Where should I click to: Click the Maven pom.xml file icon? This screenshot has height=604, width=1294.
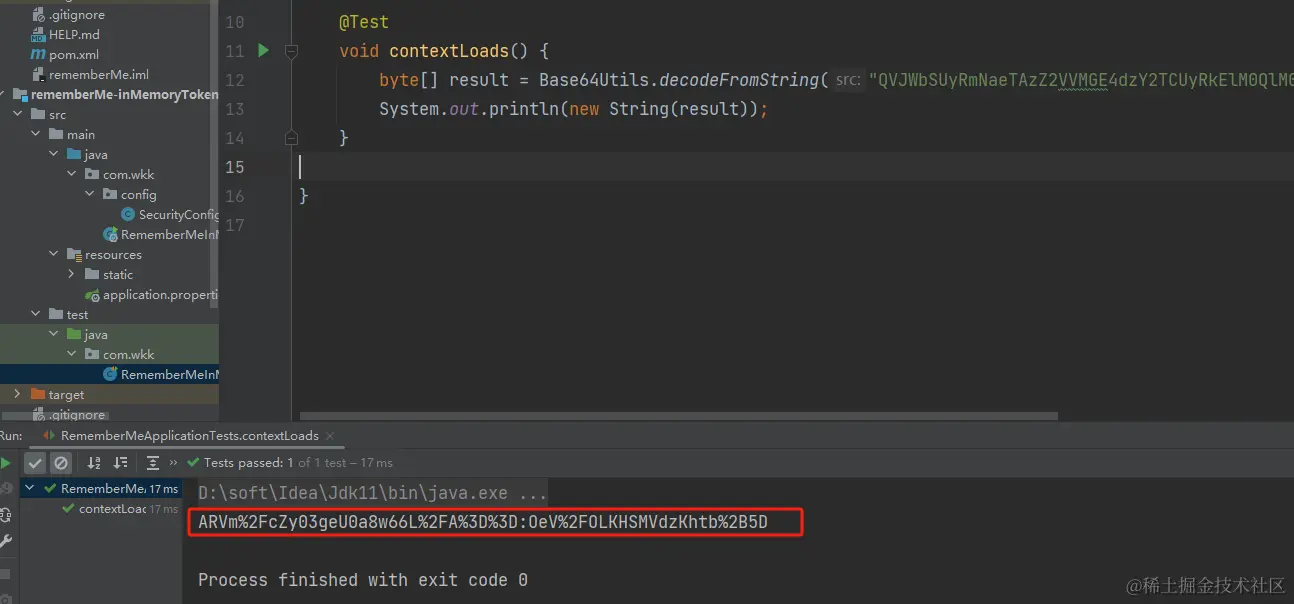38,55
